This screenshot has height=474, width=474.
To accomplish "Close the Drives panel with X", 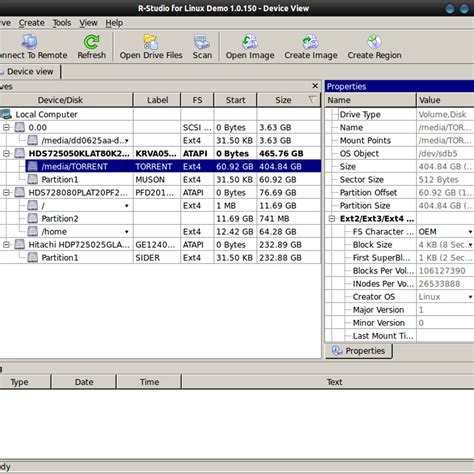I will 315,86.
